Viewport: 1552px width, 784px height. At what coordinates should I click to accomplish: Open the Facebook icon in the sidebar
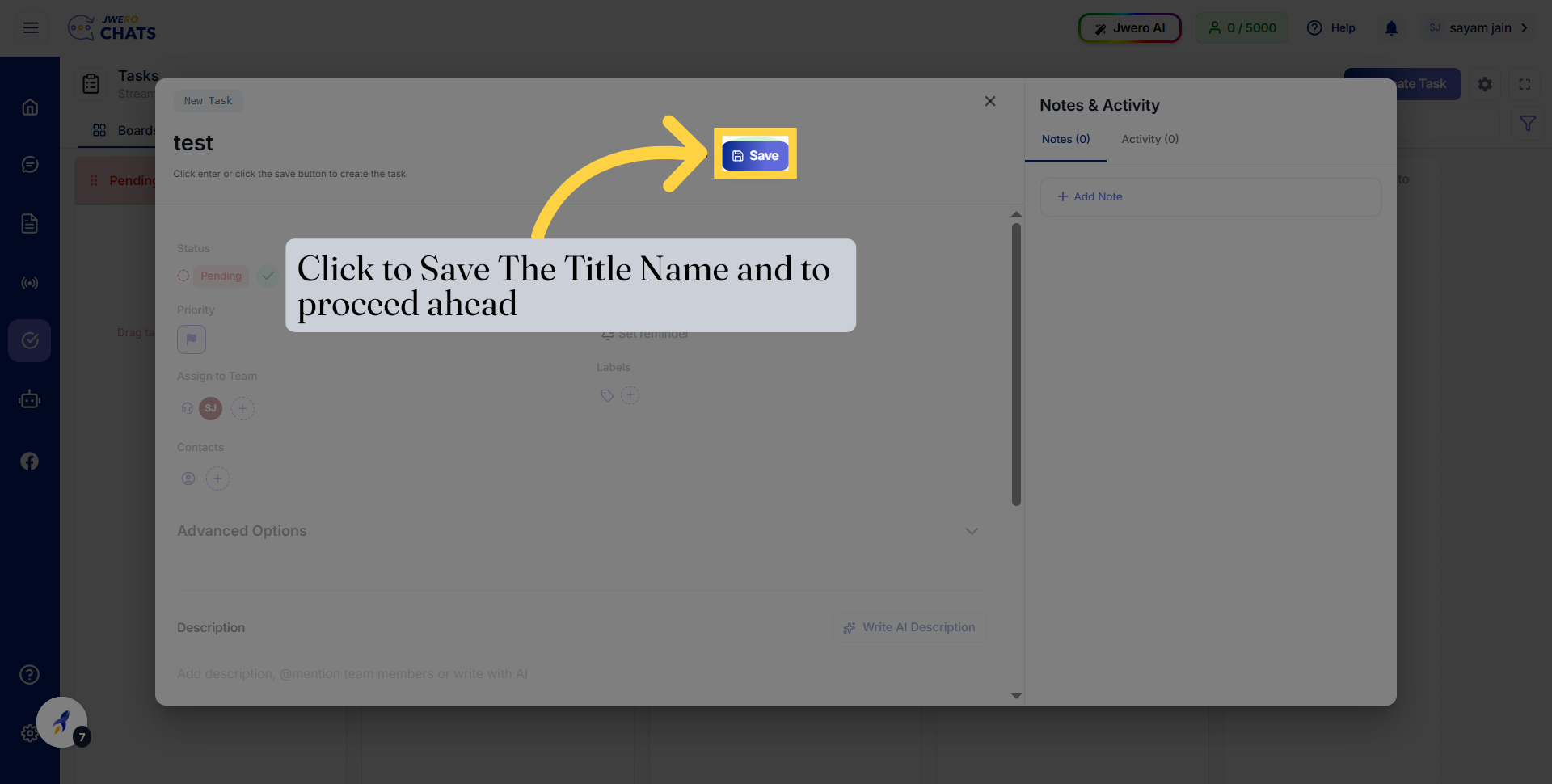click(30, 461)
